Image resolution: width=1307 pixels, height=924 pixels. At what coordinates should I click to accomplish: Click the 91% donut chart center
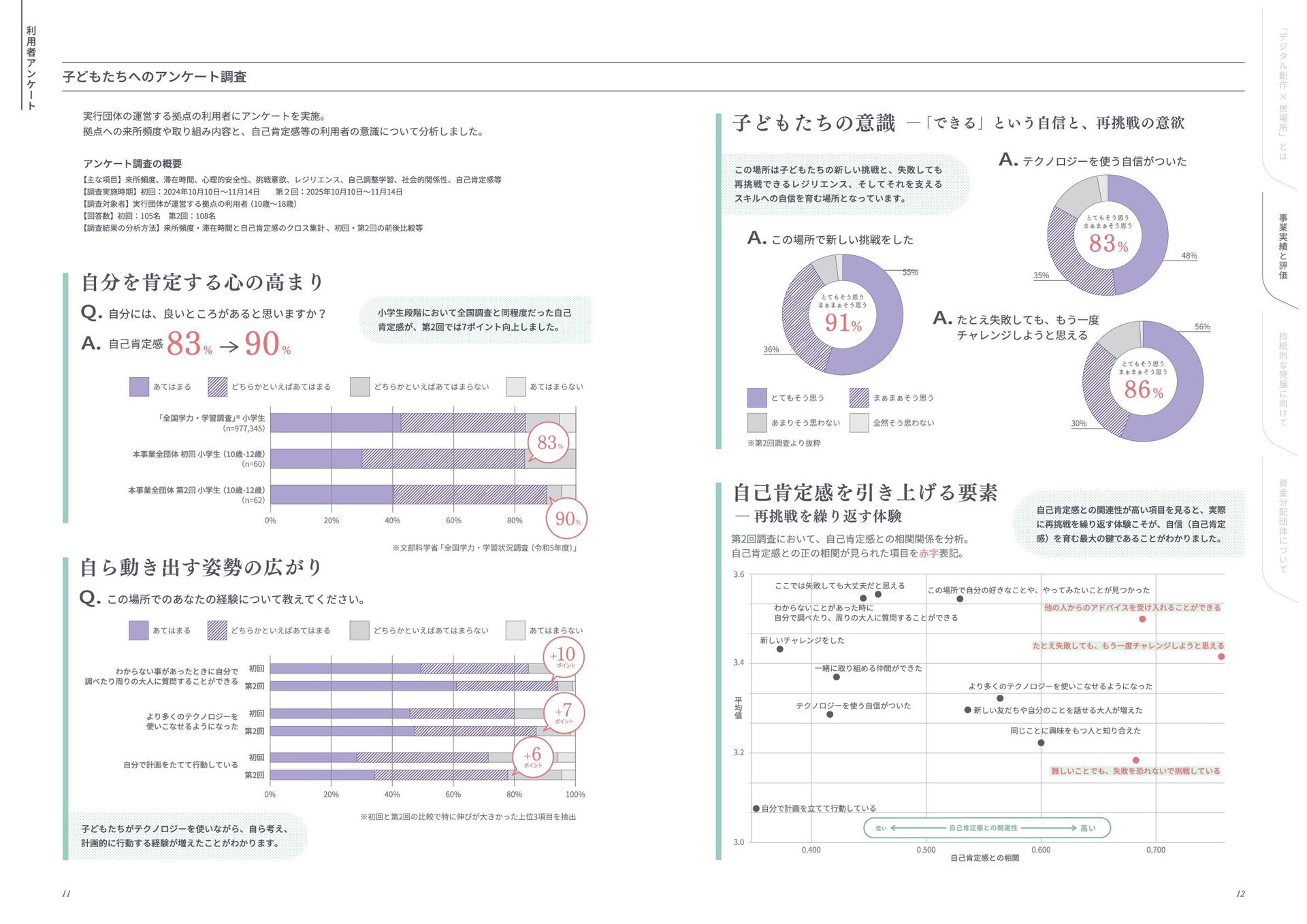843,315
